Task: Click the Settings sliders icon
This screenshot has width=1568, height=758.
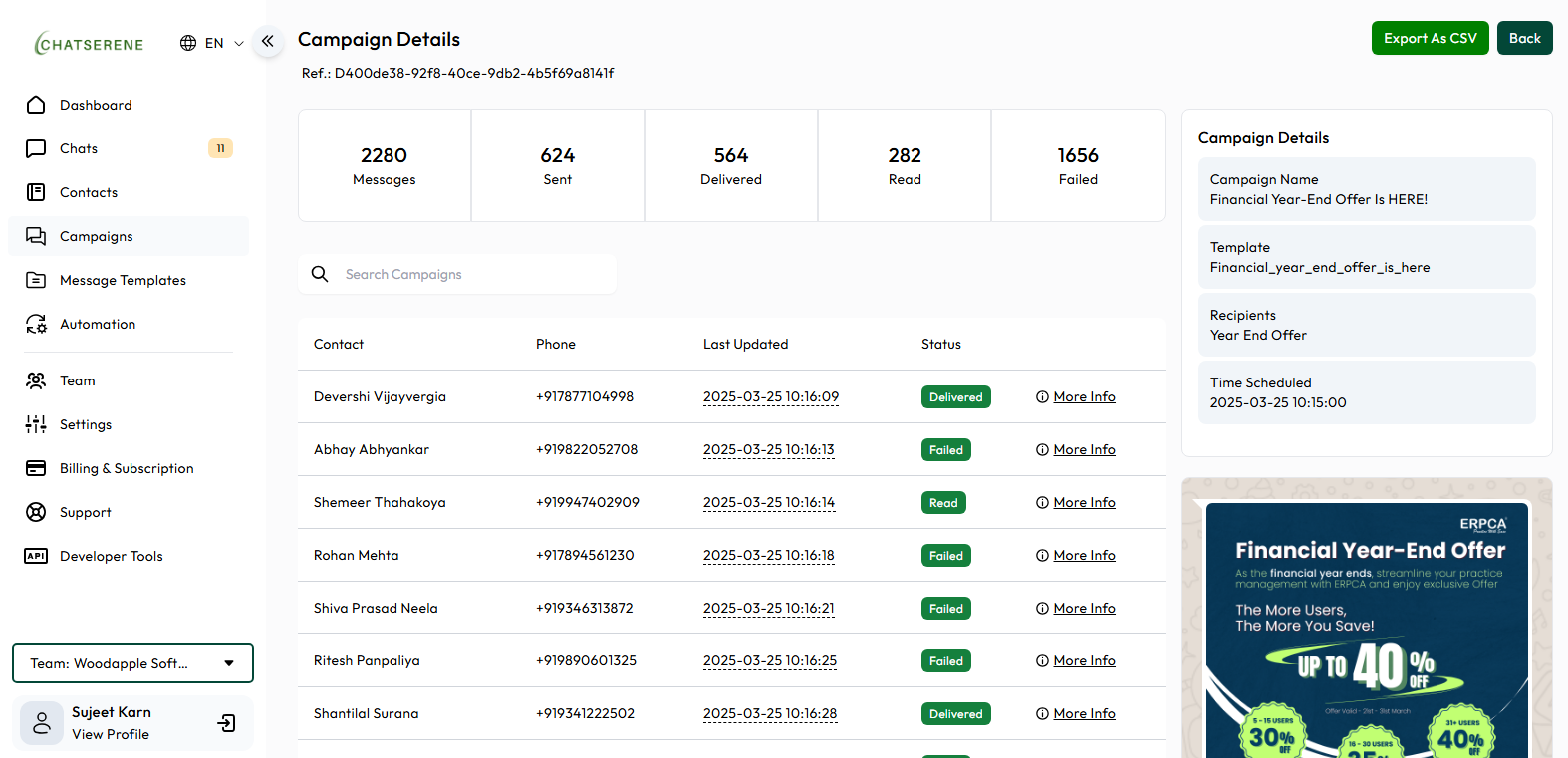Action: coord(36,424)
